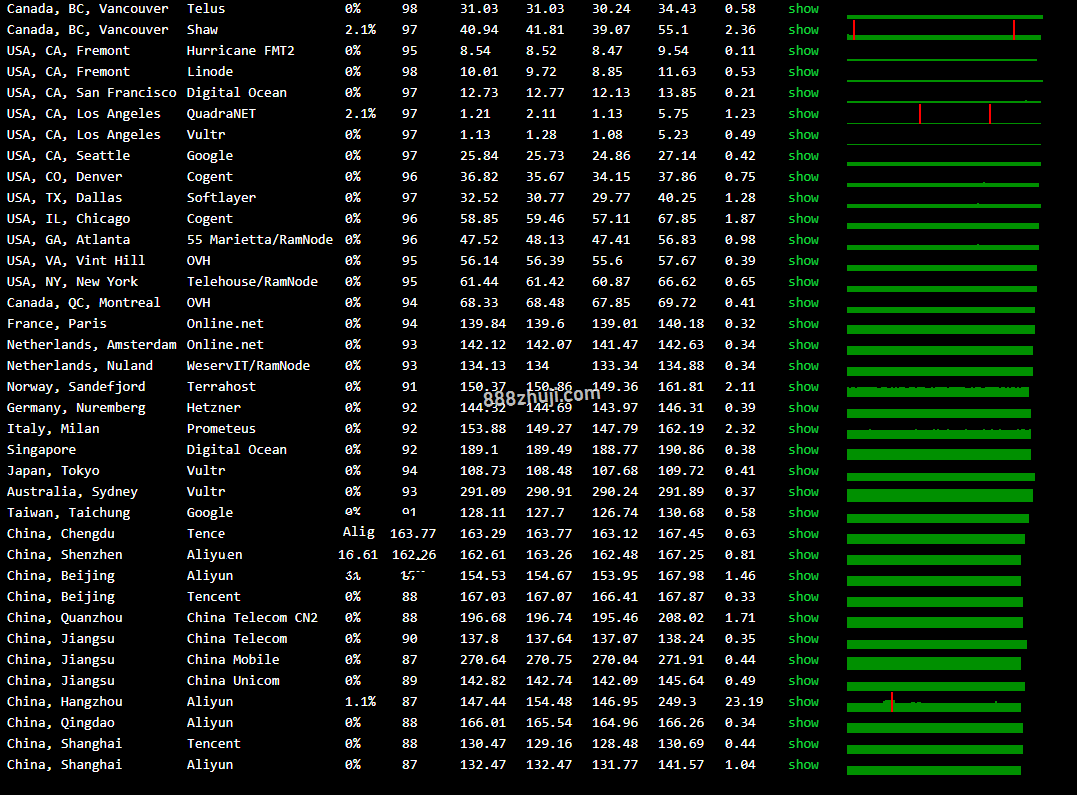
Task: Click show in the Dallas Softlayer row
Action: [803, 198]
